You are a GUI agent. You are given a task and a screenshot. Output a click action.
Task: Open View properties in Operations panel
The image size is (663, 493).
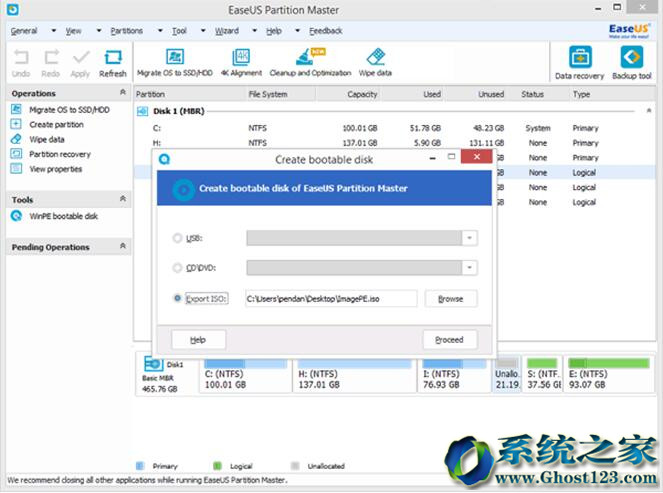pyautogui.click(x=56, y=169)
